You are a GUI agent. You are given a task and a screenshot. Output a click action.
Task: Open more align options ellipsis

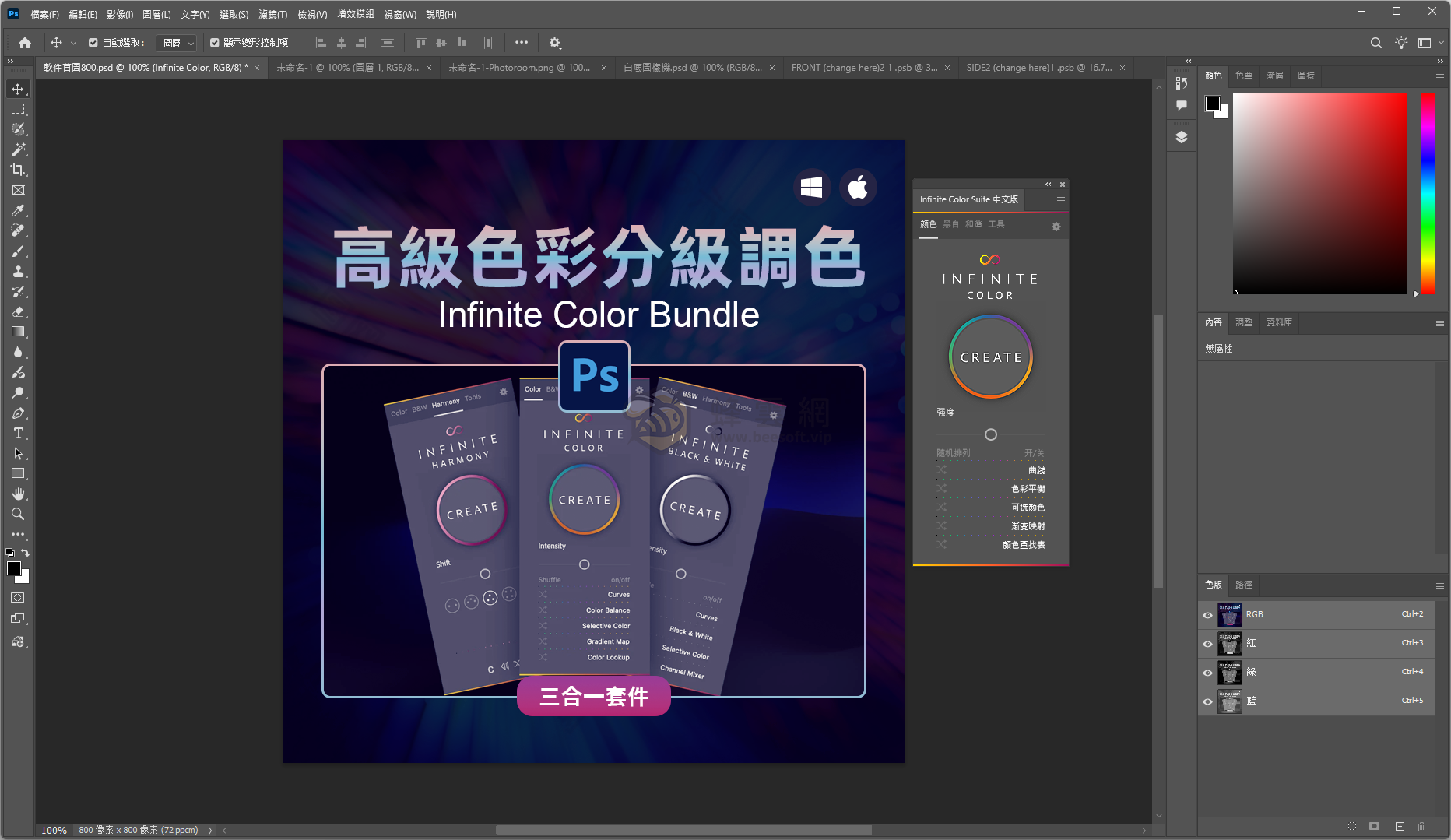(x=522, y=43)
